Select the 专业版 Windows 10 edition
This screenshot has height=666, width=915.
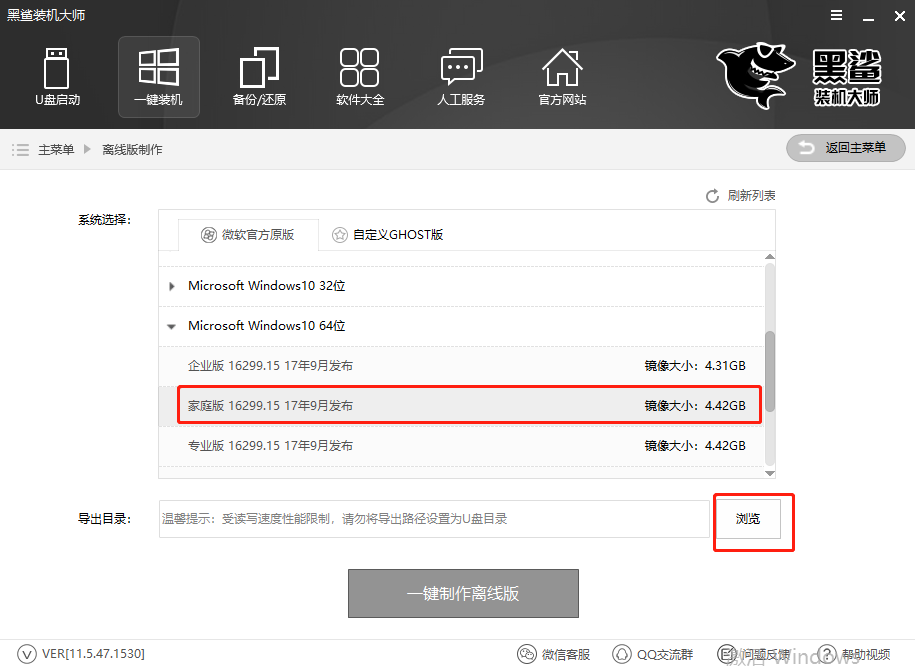point(400,445)
